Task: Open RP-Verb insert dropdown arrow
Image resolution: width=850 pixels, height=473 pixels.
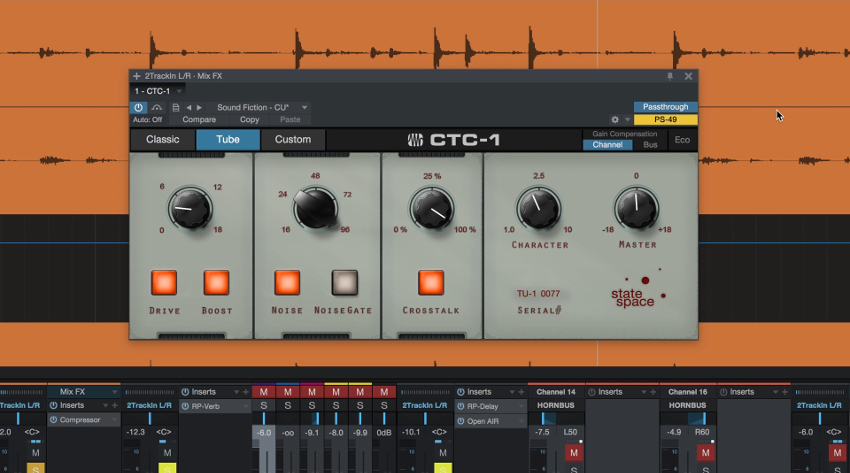Action: (x=246, y=406)
